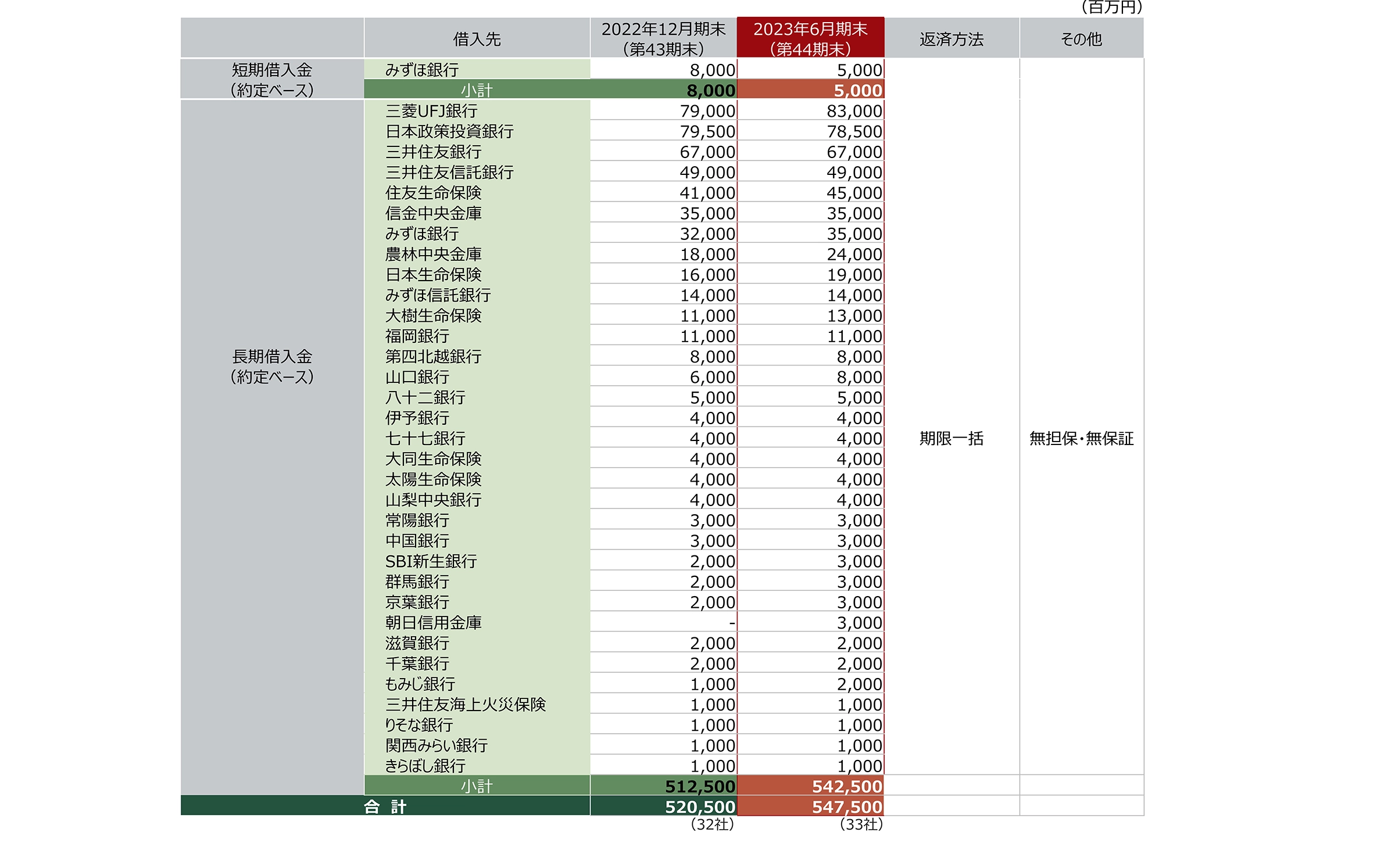This screenshot has height=868, width=1395.
Task: Click the 三菱UFJ銀行 lender name
Action: click(431, 111)
